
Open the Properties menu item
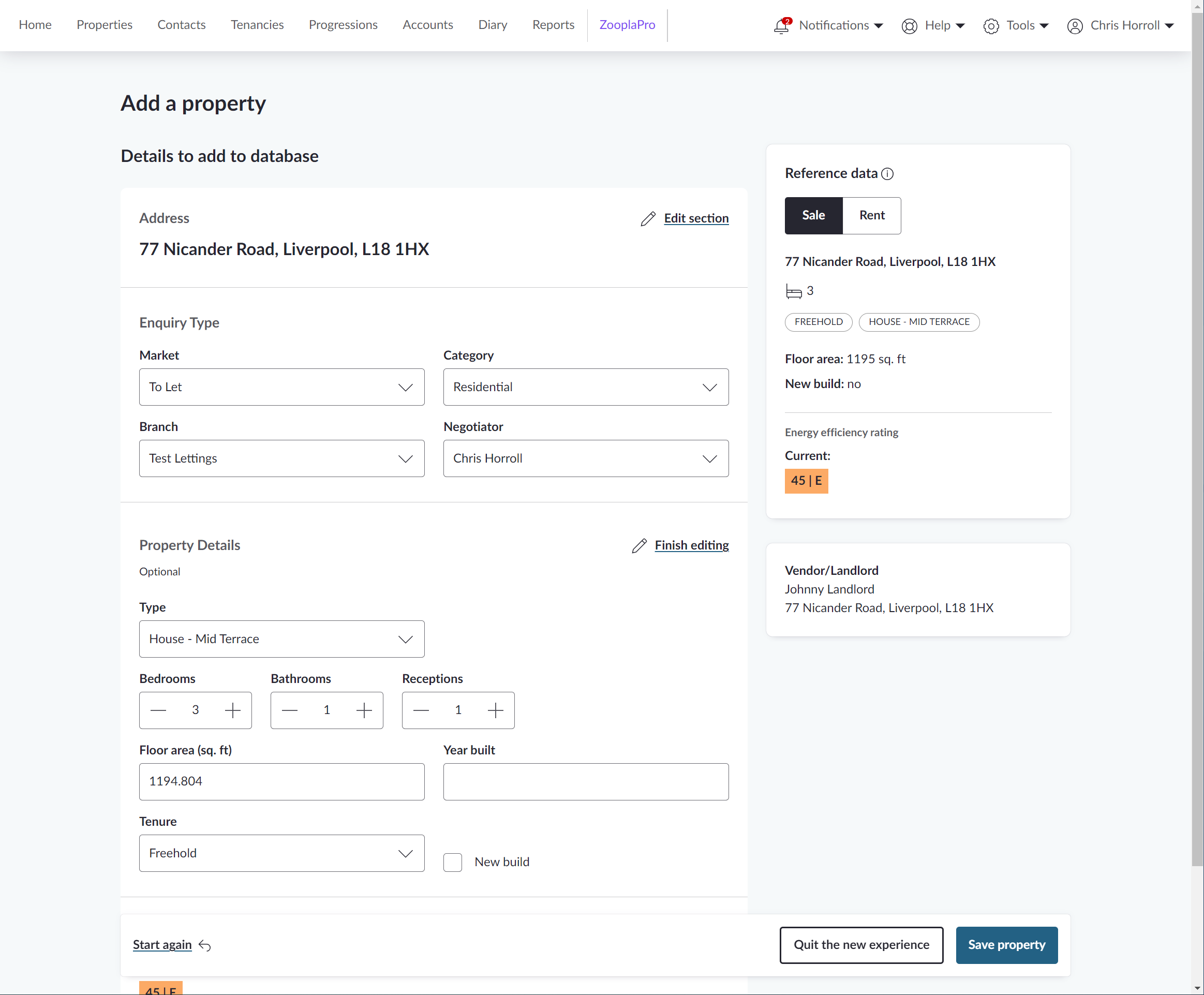[105, 25]
